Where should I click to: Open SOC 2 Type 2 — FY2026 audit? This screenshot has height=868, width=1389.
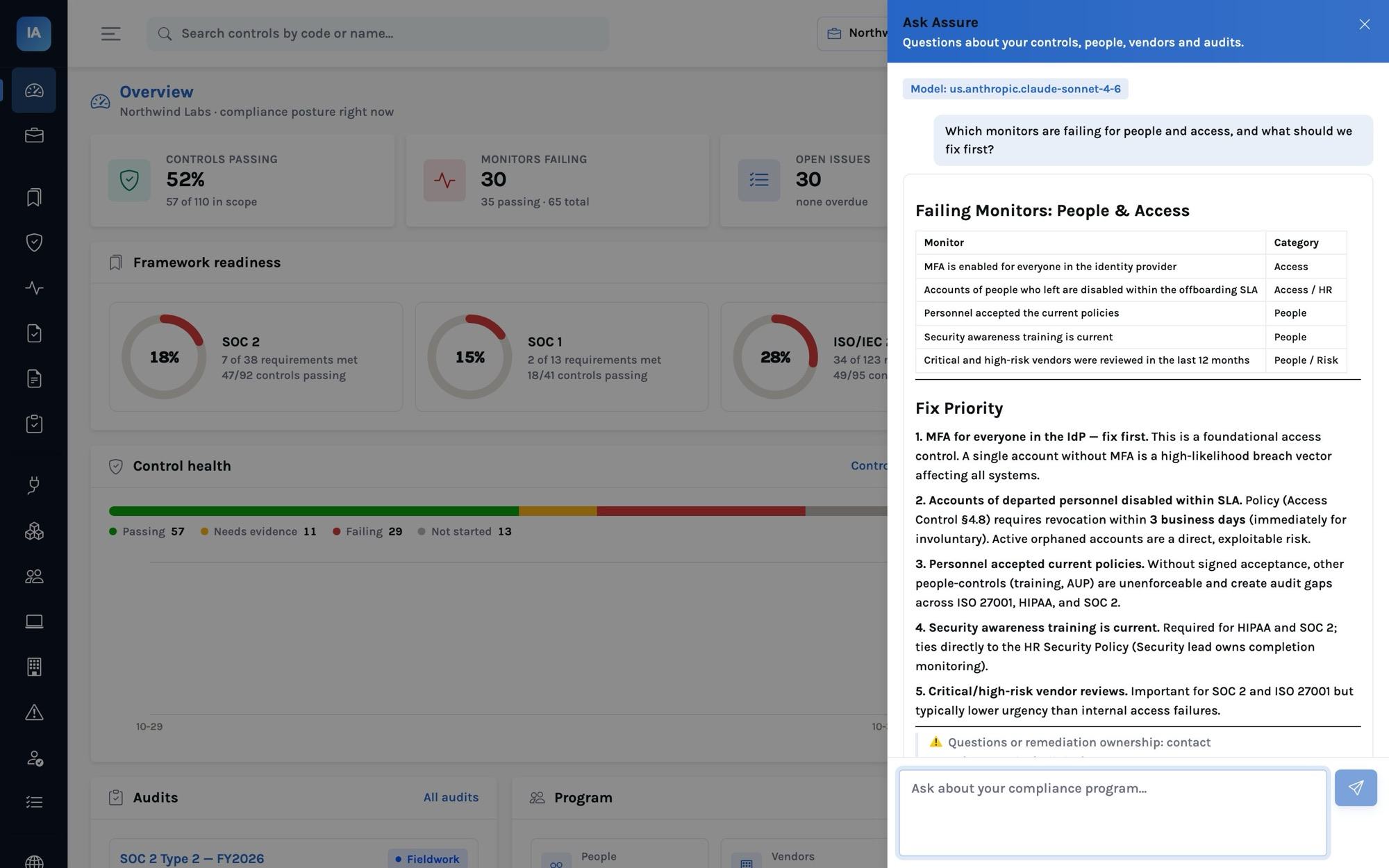point(192,858)
